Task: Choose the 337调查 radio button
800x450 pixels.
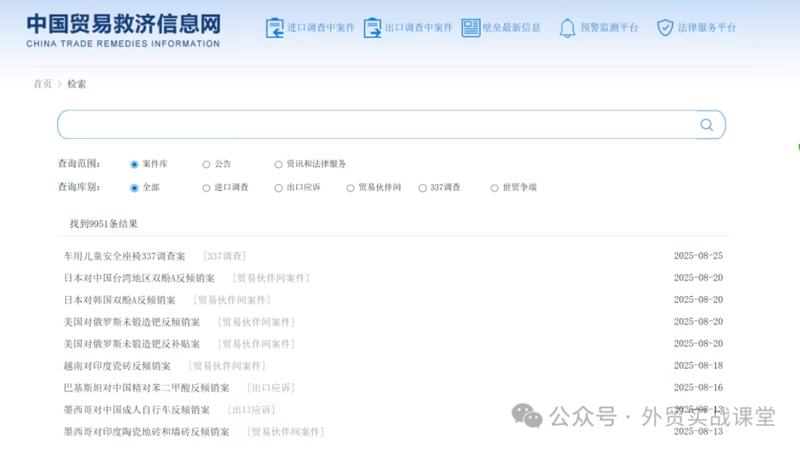Action: pos(423,188)
